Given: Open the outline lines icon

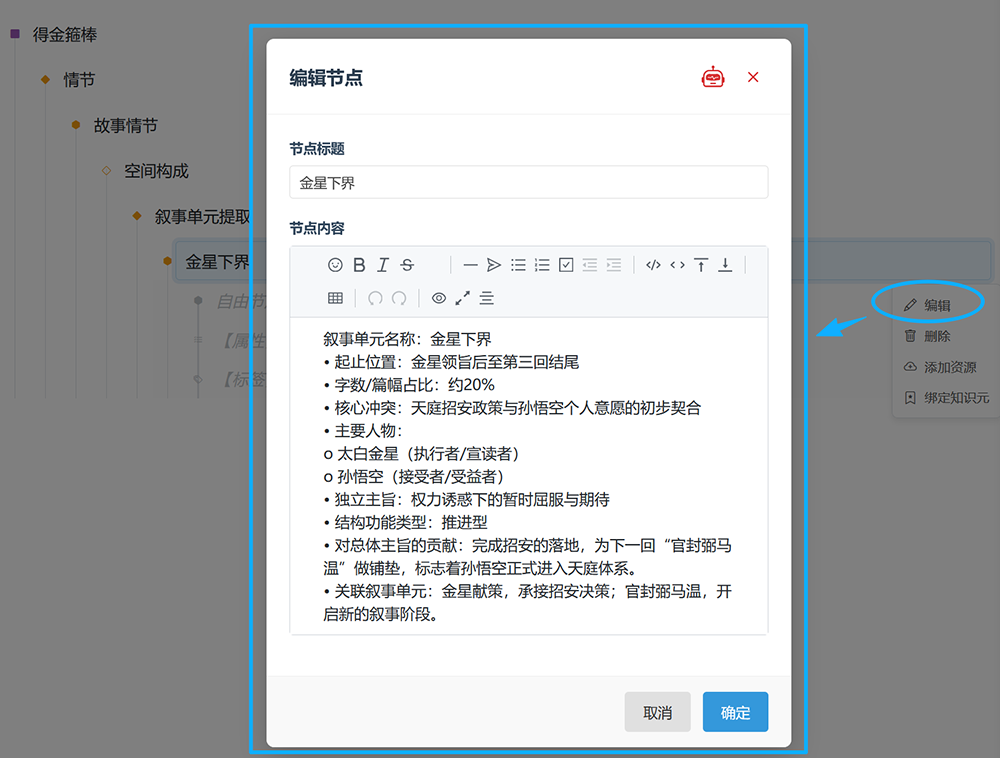Looking at the screenshot, I should tap(487, 298).
